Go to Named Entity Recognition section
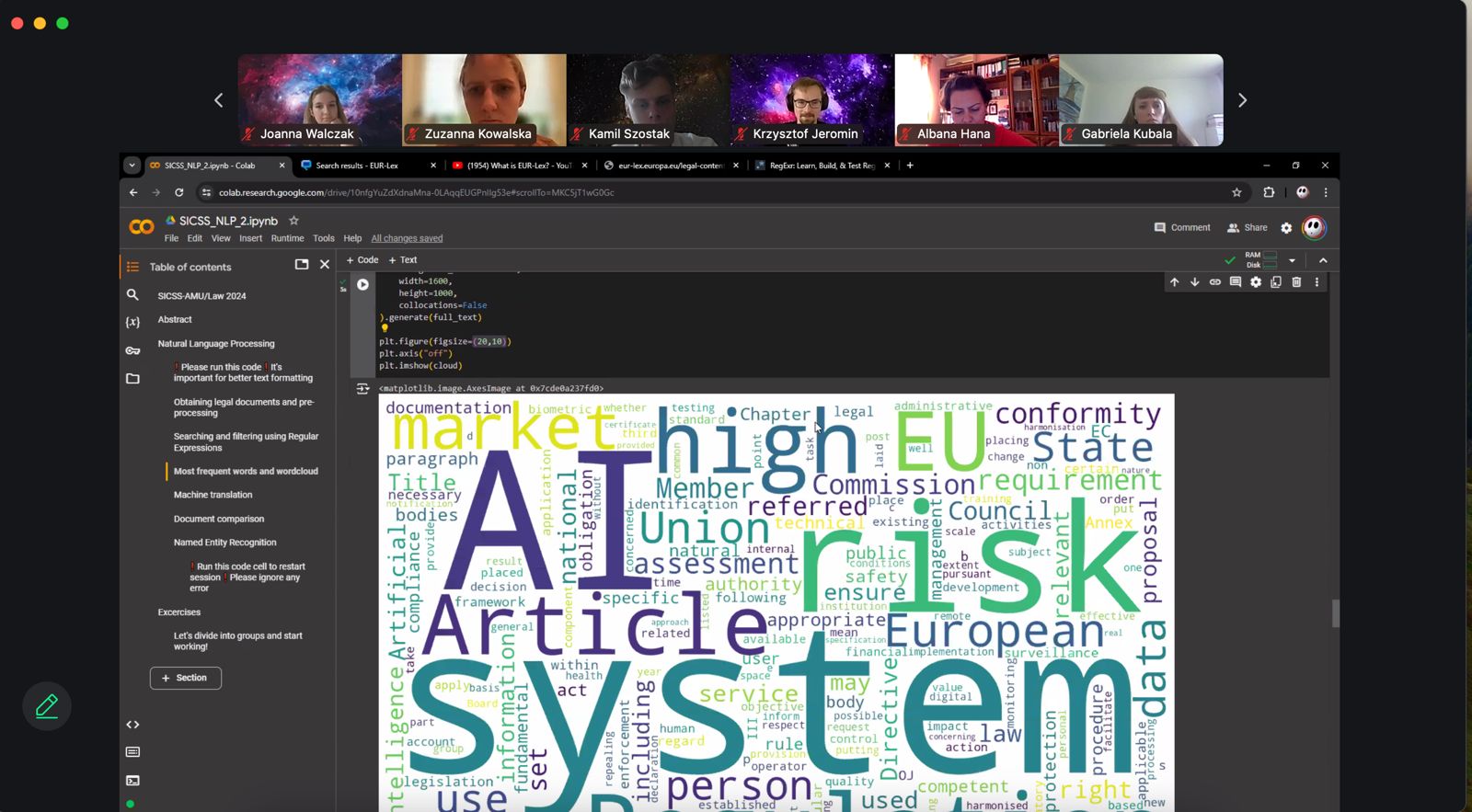The height and width of the screenshot is (812, 1472). click(x=224, y=543)
